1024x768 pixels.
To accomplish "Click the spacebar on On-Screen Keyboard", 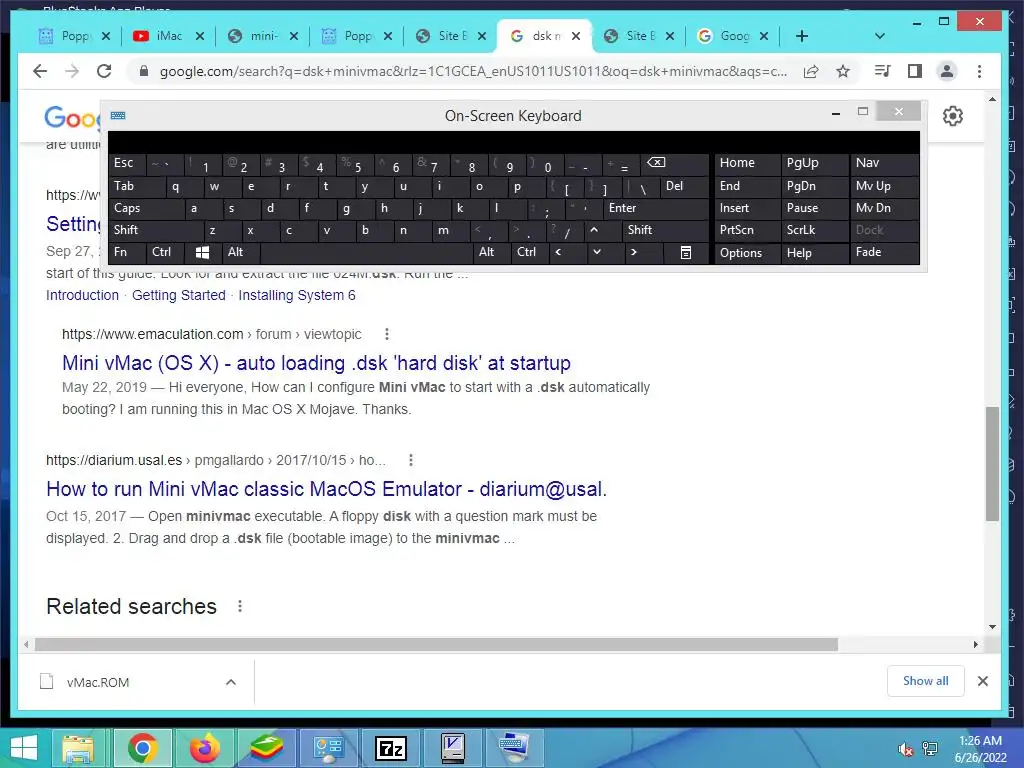I will click(x=366, y=252).
